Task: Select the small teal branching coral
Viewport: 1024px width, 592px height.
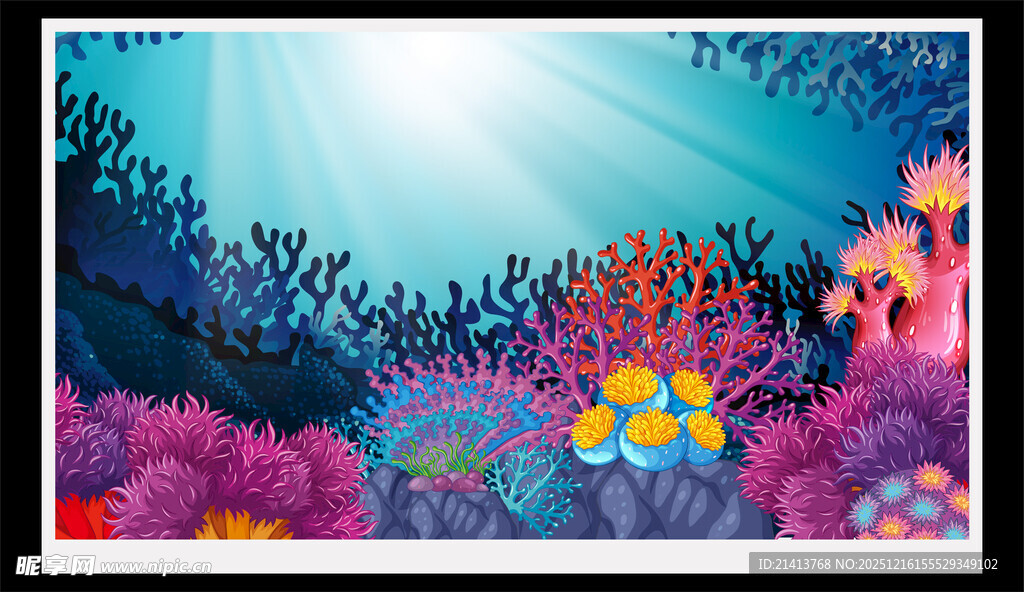Action: click(x=532, y=482)
